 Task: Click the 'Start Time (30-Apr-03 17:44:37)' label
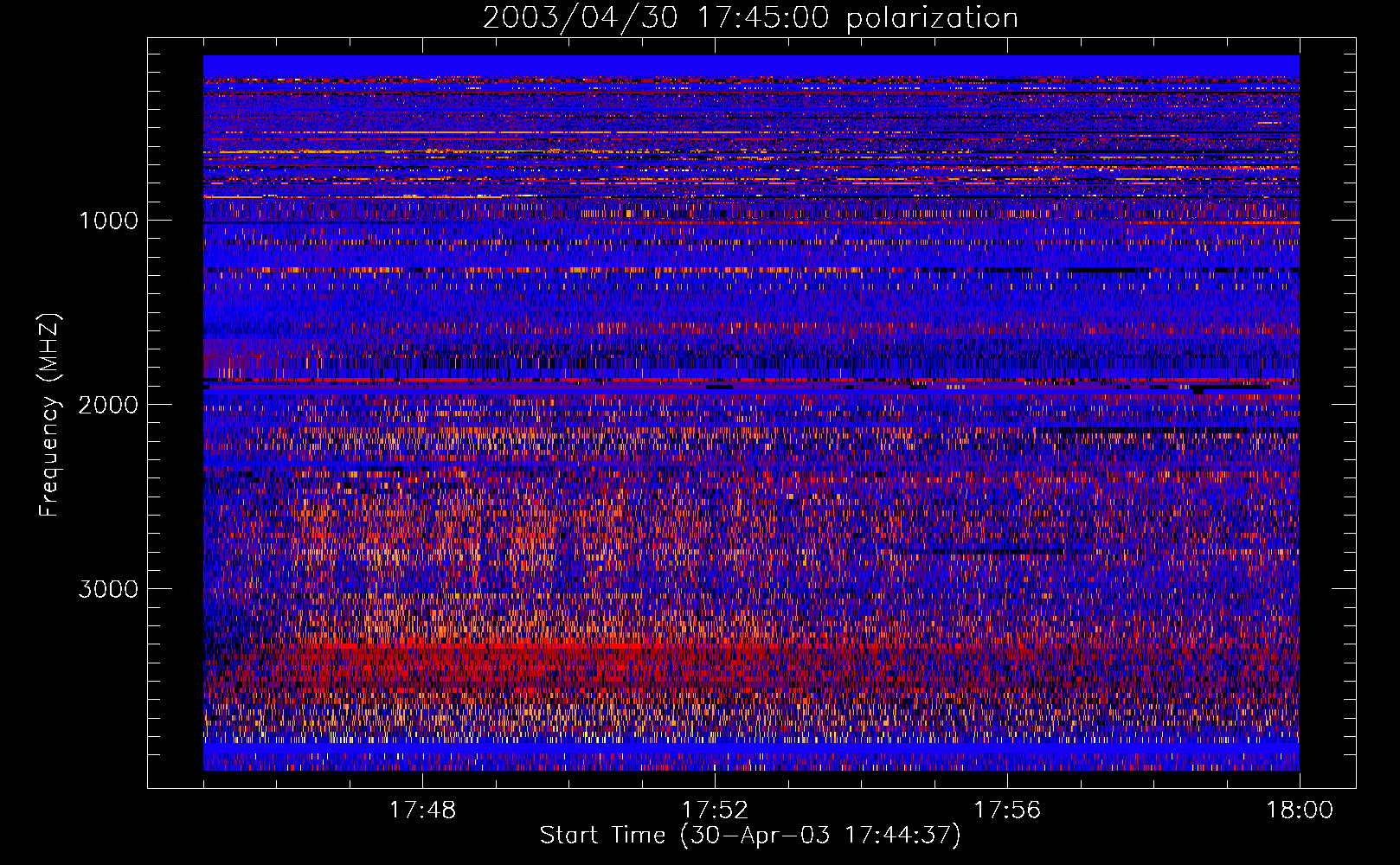750,836
